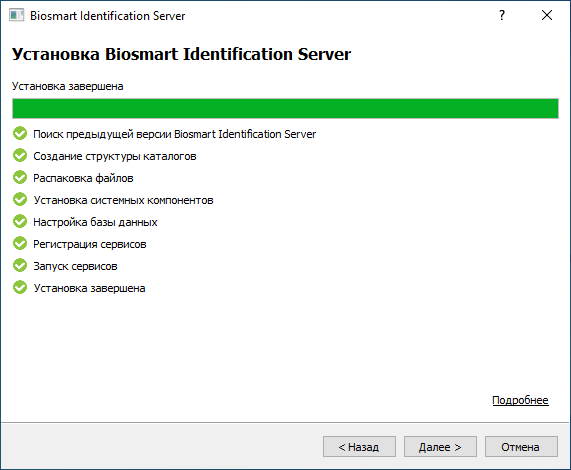The height and width of the screenshot is (470, 571).
Task: Click checkmark icon beside 'Создание структуры каталогов'
Action: pyautogui.click(x=20, y=156)
